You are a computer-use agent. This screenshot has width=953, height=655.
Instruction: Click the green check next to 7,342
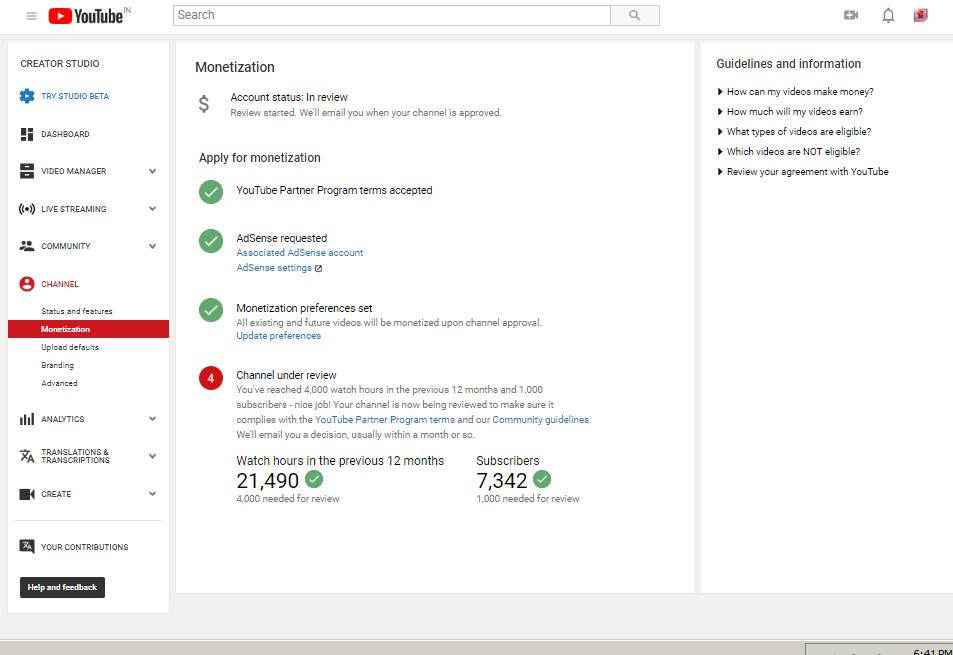point(542,479)
